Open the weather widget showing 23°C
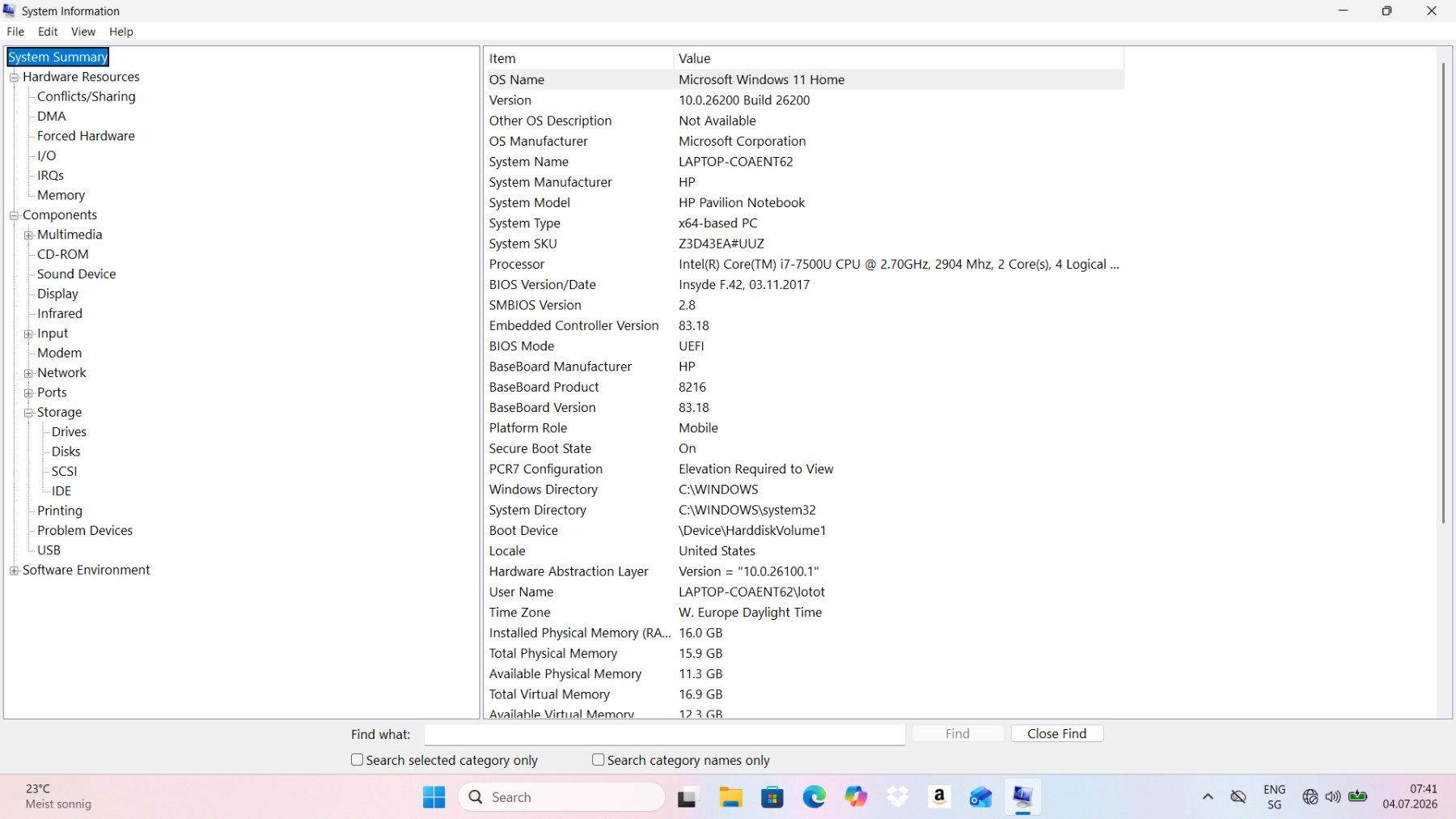This screenshot has height=819, width=1456. (x=58, y=796)
